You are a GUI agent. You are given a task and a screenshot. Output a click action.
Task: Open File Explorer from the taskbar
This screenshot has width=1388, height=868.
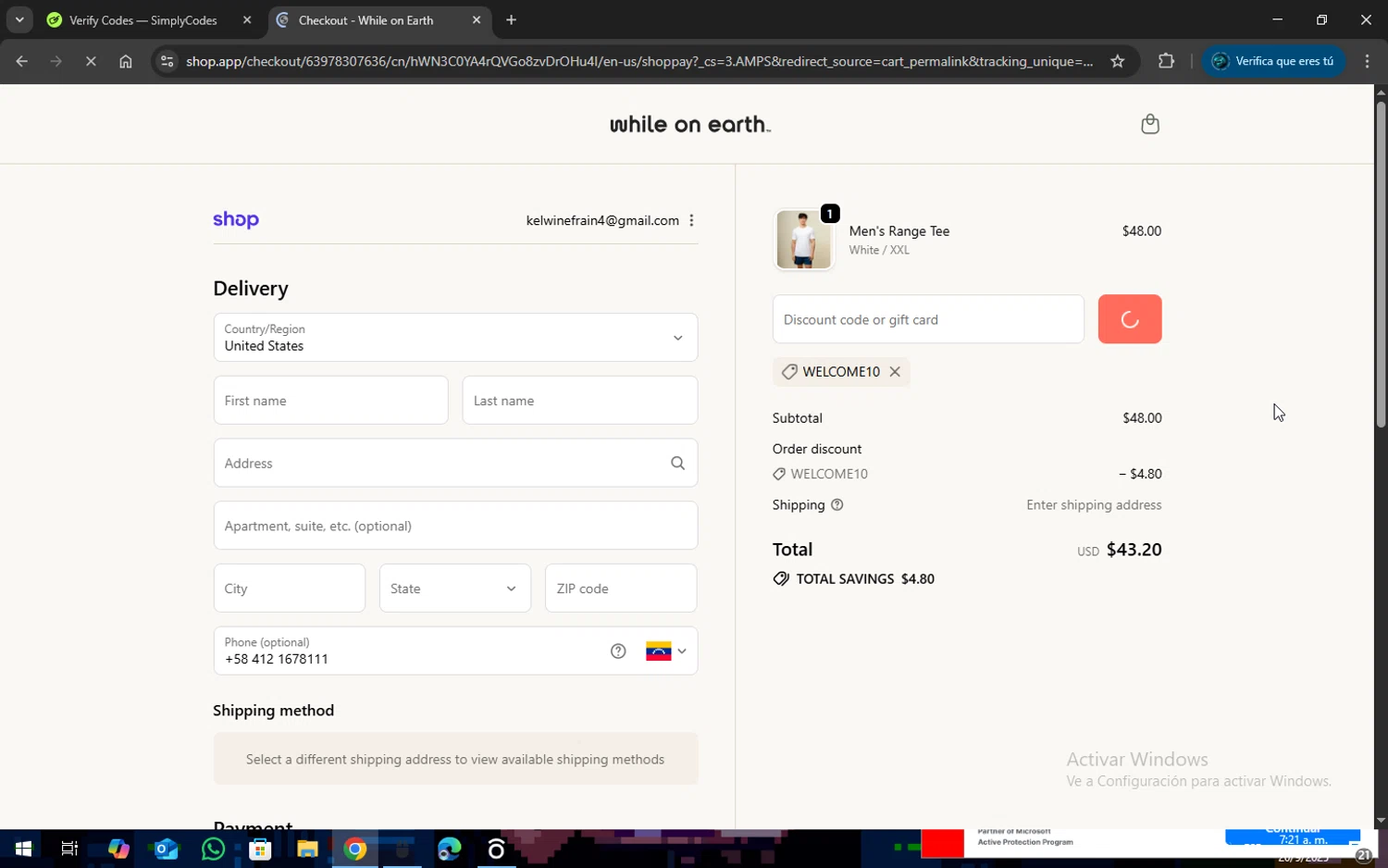coord(307,849)
